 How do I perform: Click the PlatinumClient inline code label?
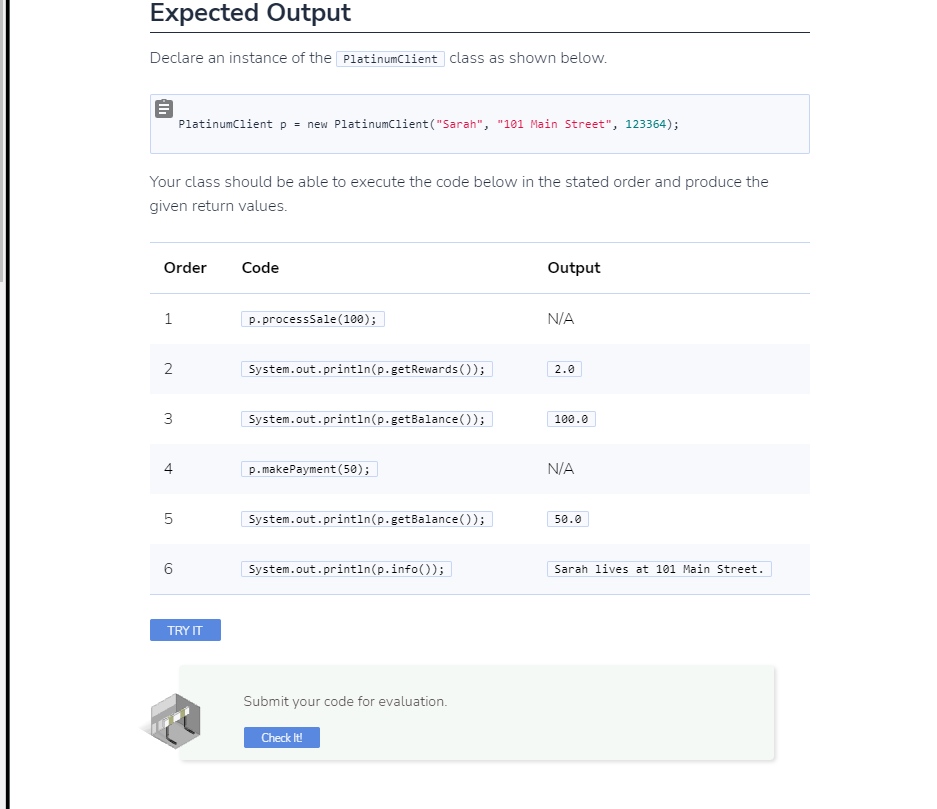point(390,59)
